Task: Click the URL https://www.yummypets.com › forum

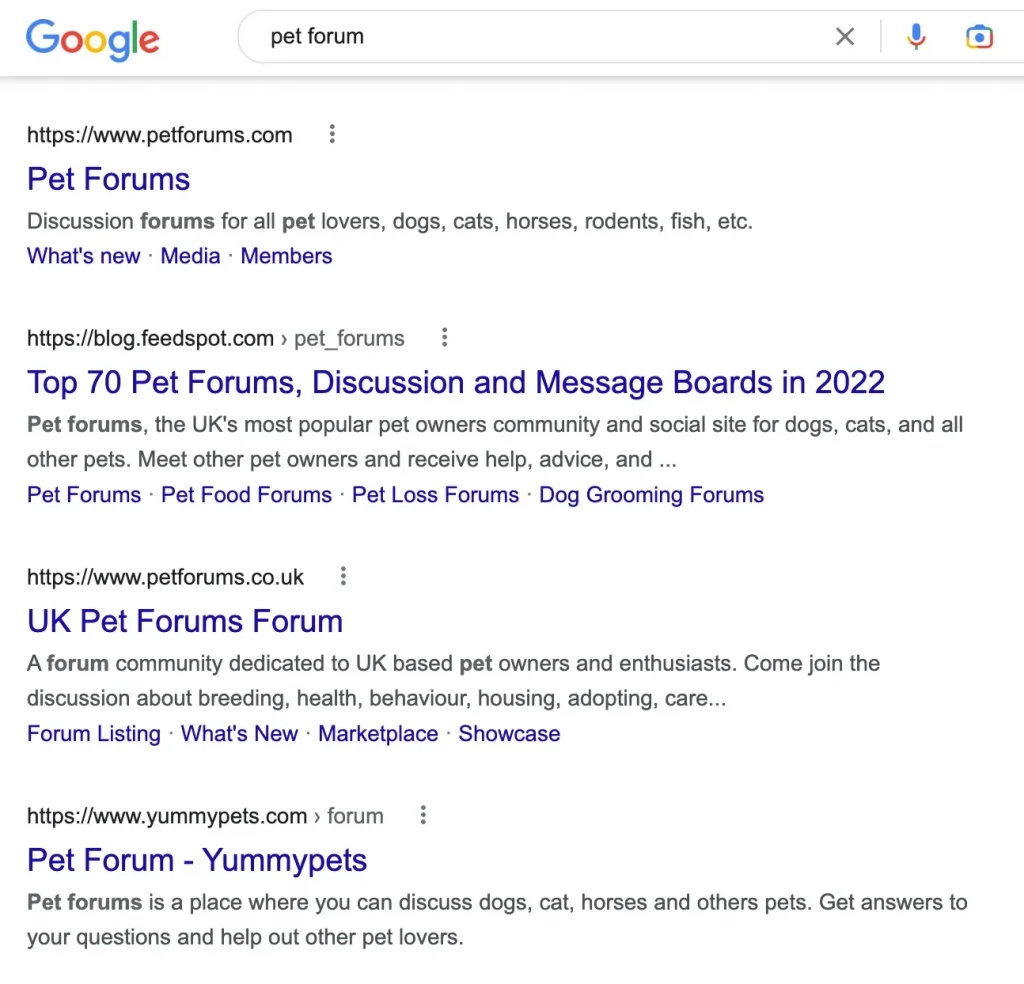Action: tap(205, 816)
